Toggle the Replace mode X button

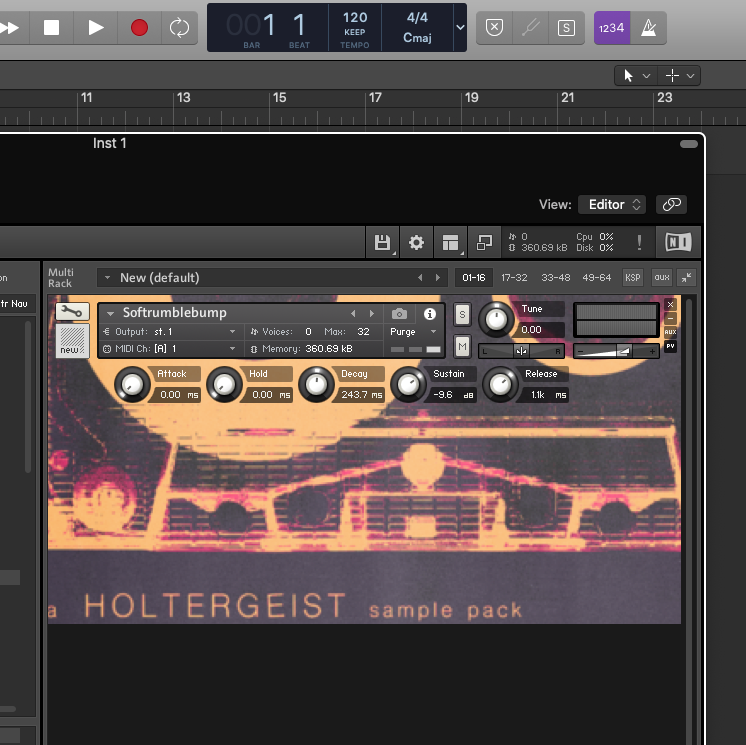coord(494,28)
